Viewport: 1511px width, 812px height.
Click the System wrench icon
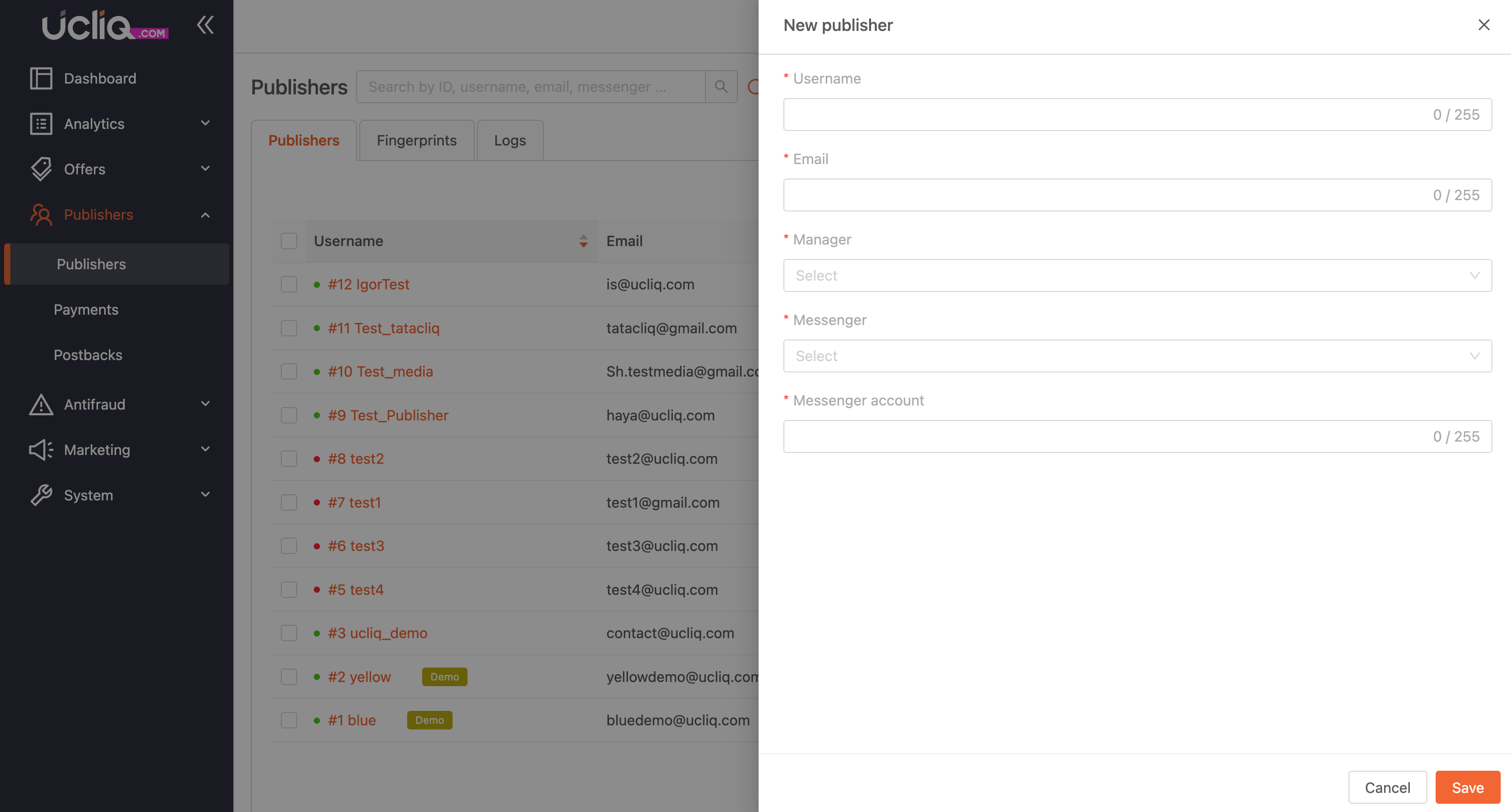(x=41, y=495)
